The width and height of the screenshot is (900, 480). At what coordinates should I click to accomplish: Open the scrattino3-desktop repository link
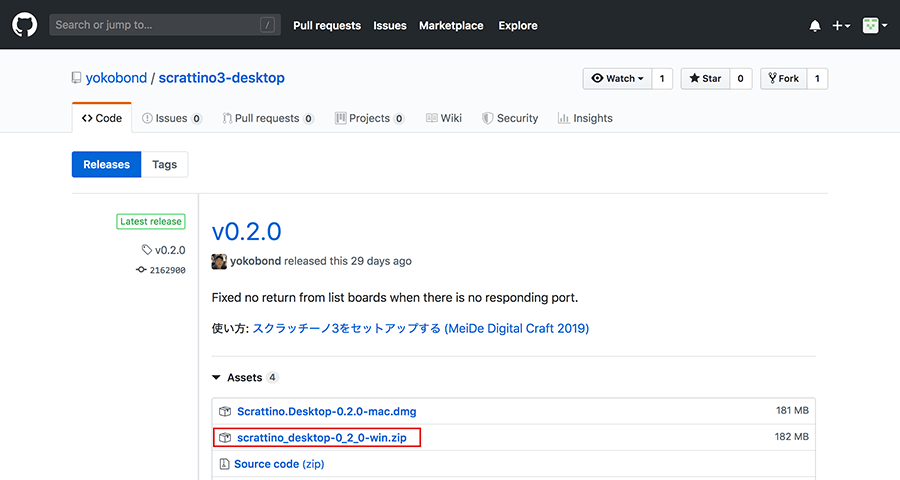[x=222, y=78]
